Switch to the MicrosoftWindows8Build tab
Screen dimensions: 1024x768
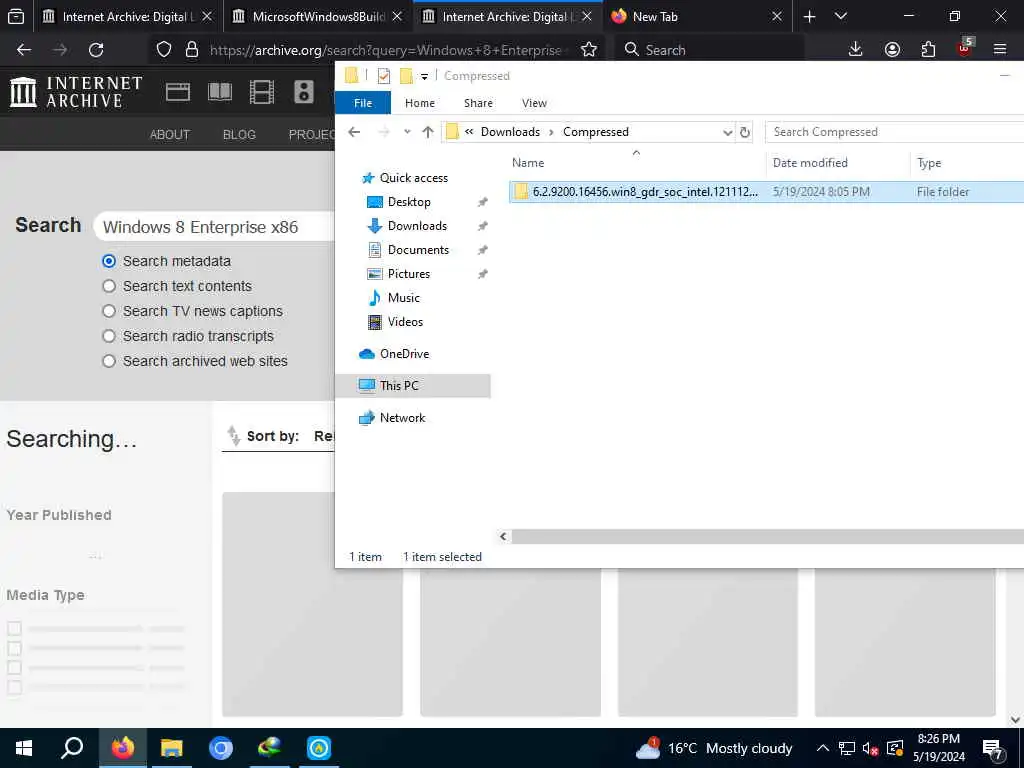pos(318,16)
